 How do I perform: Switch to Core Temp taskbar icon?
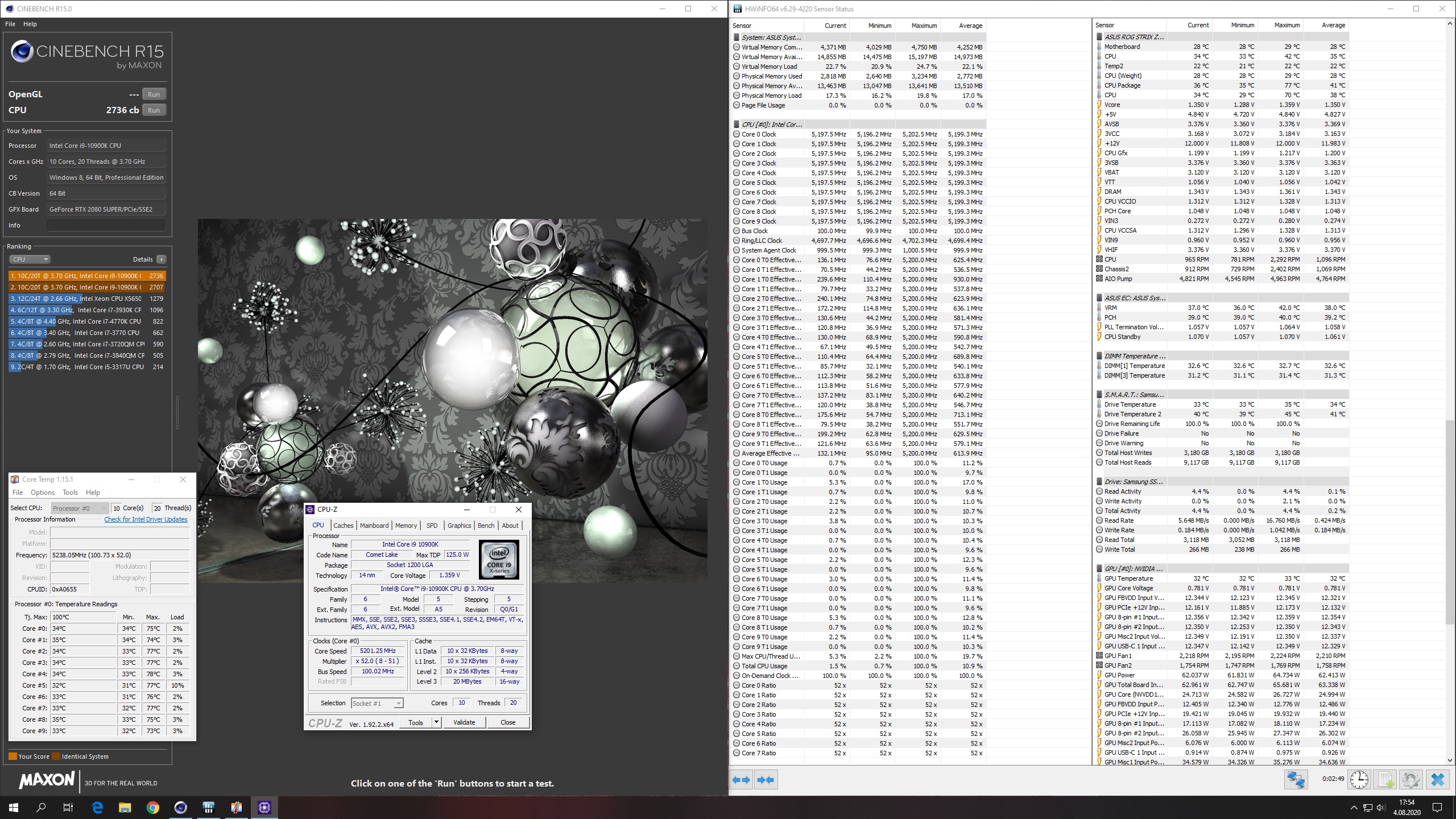[237, 807]
